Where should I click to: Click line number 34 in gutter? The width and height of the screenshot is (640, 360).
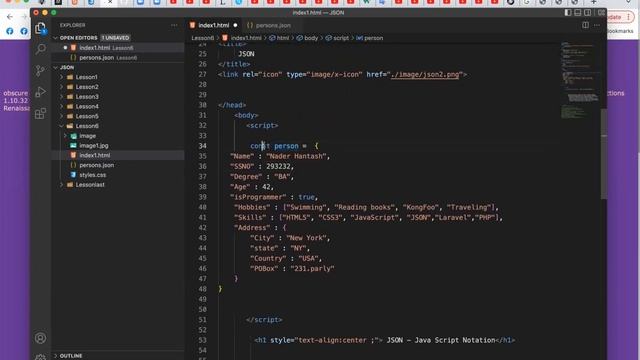(x=202, y=146)
